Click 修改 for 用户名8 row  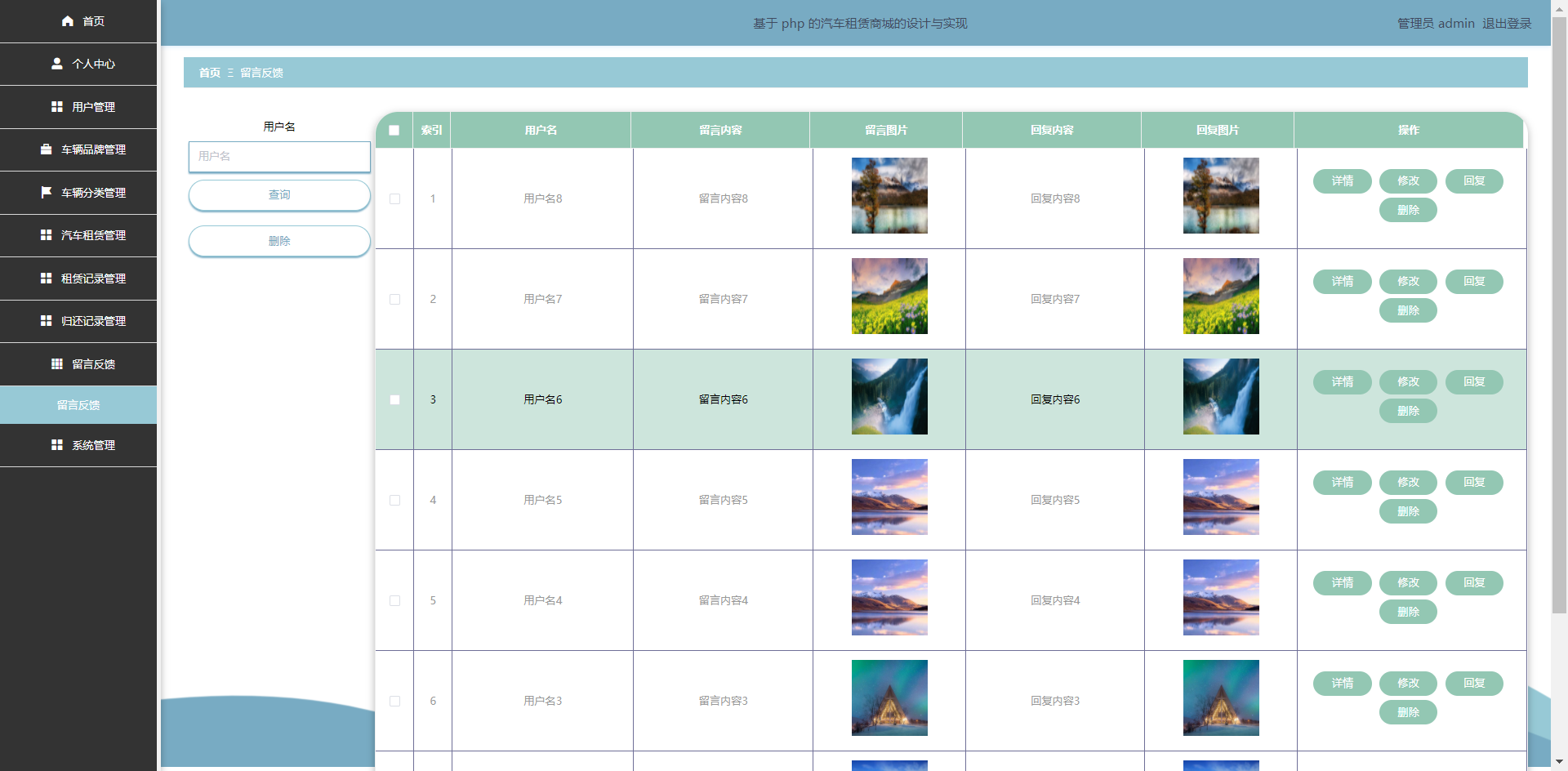pos(1408,181)
